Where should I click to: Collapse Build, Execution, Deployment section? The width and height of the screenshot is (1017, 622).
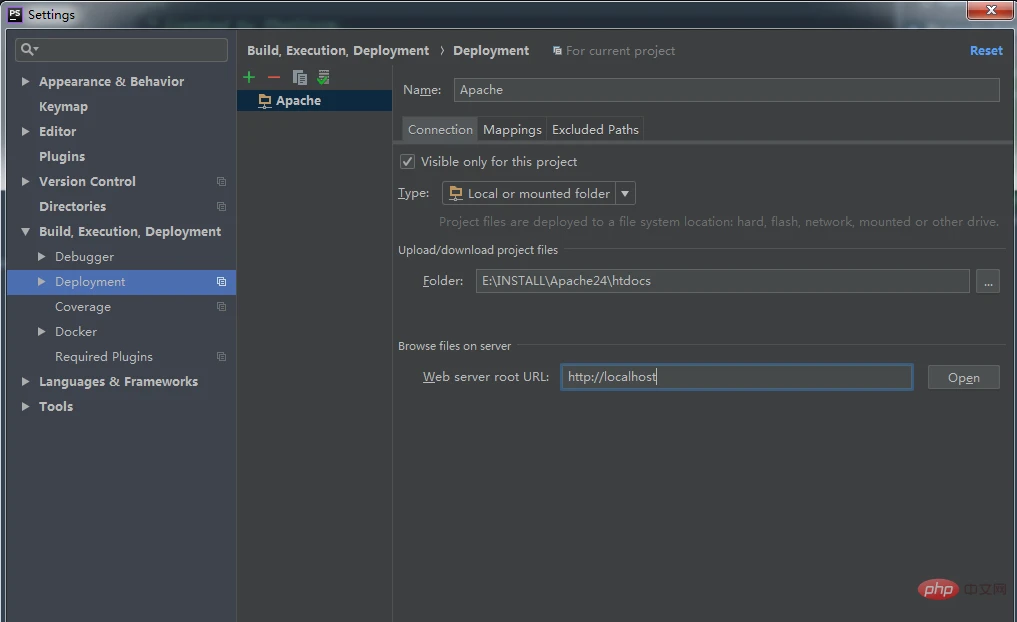click(25, 231)
